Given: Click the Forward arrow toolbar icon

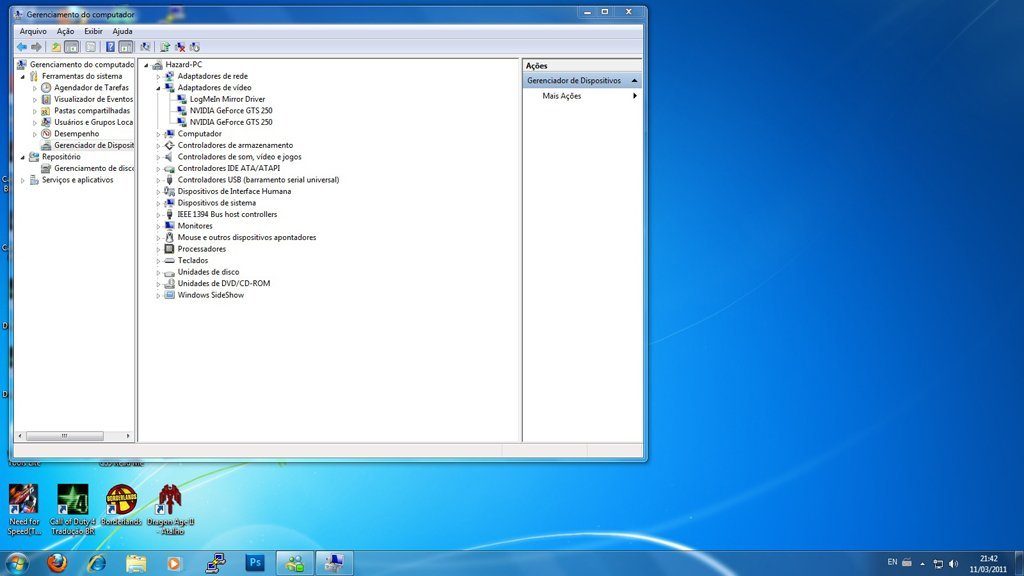Looking at the screenshot, I should point(37,47).
